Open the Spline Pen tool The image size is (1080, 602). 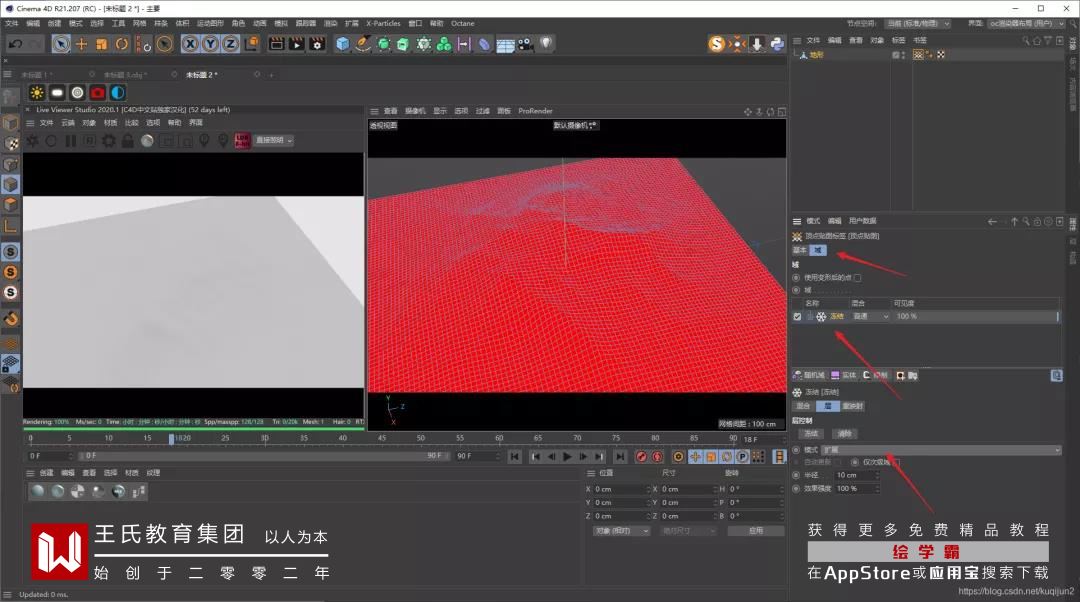click(x=363, y=44)
